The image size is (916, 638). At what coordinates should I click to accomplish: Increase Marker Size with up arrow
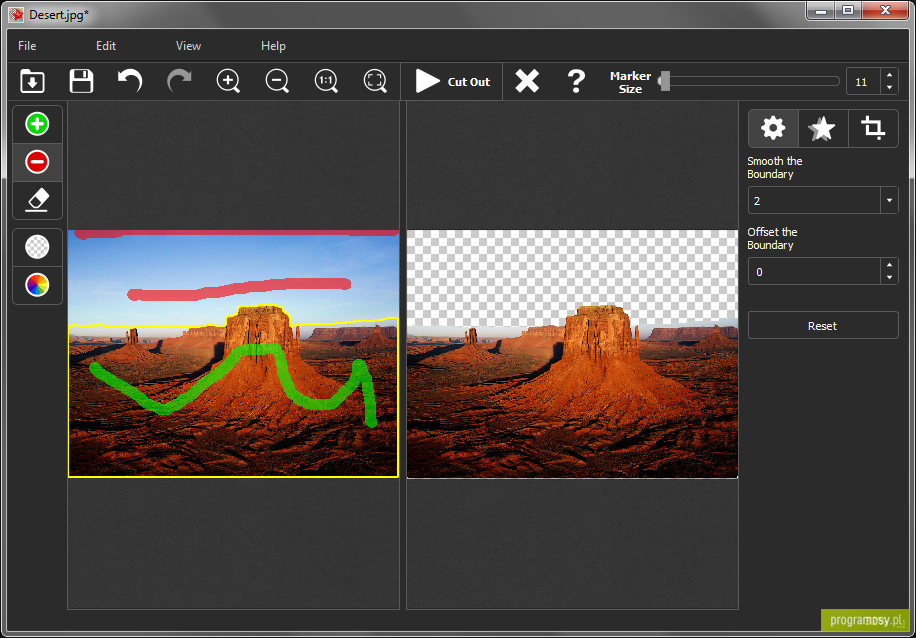pyautogui.click(x=889, y=75)
